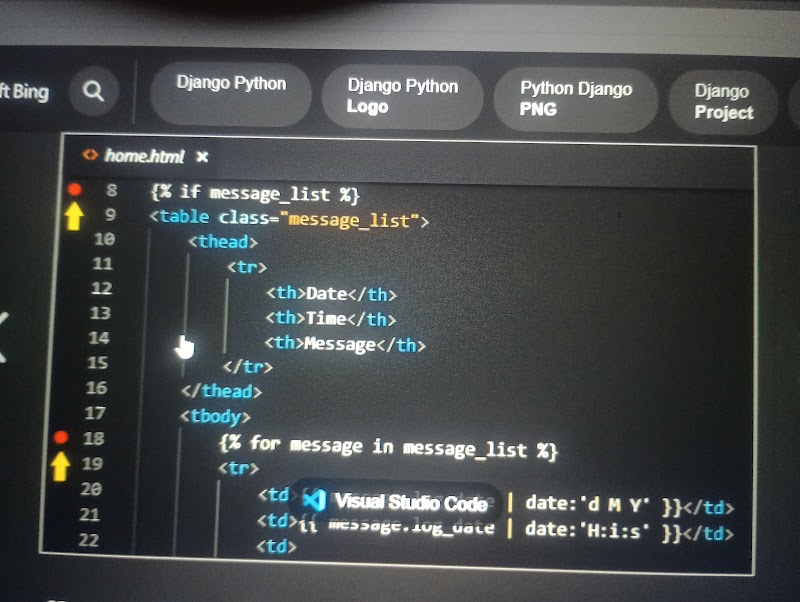The width and height of the screenshot is (800, 602).
Task: Click the "Visual Studio Code" overlay label
Action: coord(410,501)
